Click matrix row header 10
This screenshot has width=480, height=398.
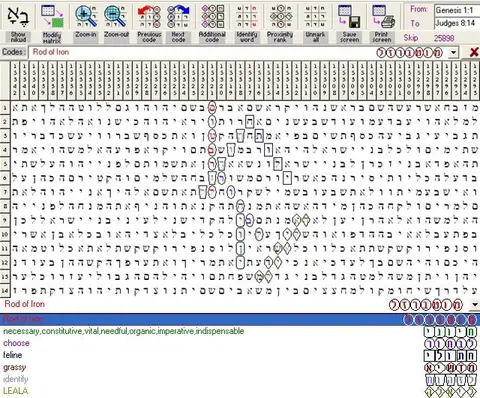5,234
